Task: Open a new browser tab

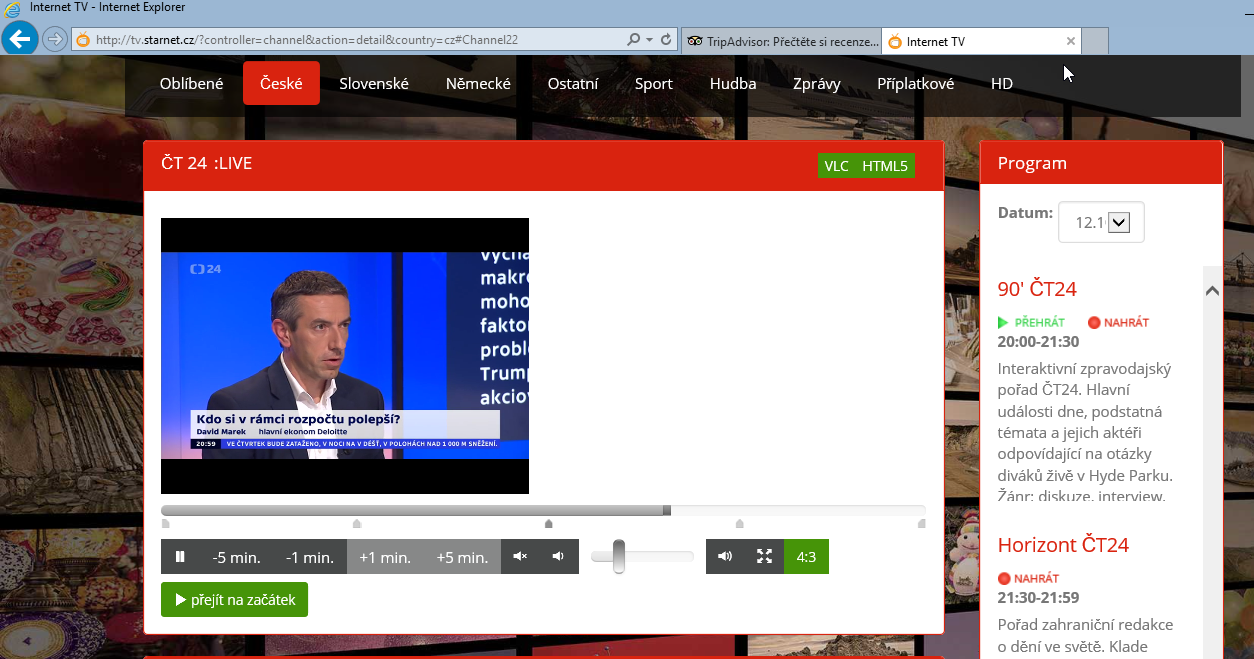Action: pyautogui.click(x=1096, y=41)
